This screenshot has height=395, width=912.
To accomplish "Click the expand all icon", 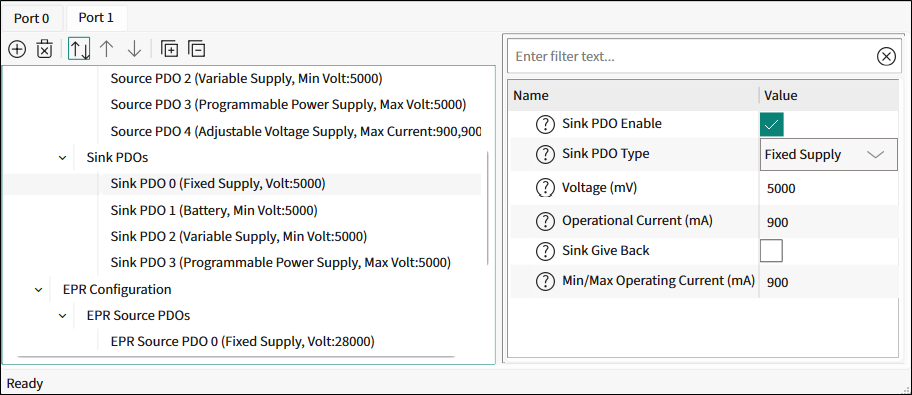I will click(169, 49).
